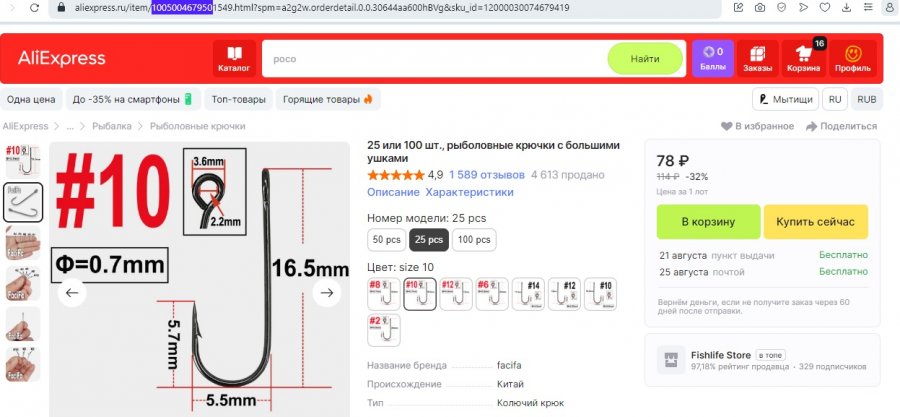Add item to favorites with heart icon
This screenshot has width=900, height=417.
pos(727,126)
